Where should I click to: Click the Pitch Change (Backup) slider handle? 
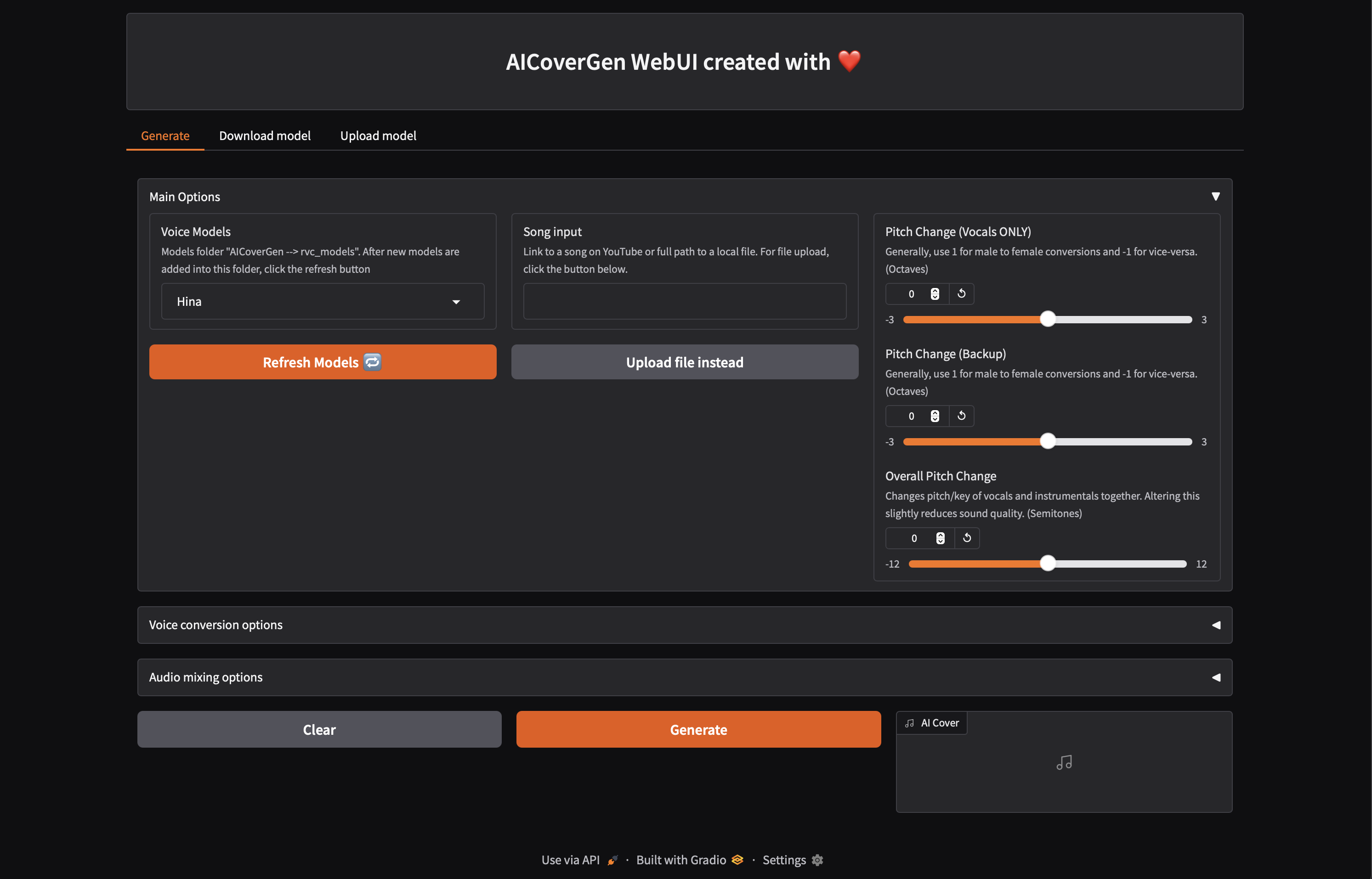pyautogui.click(x=1048, y=441)
